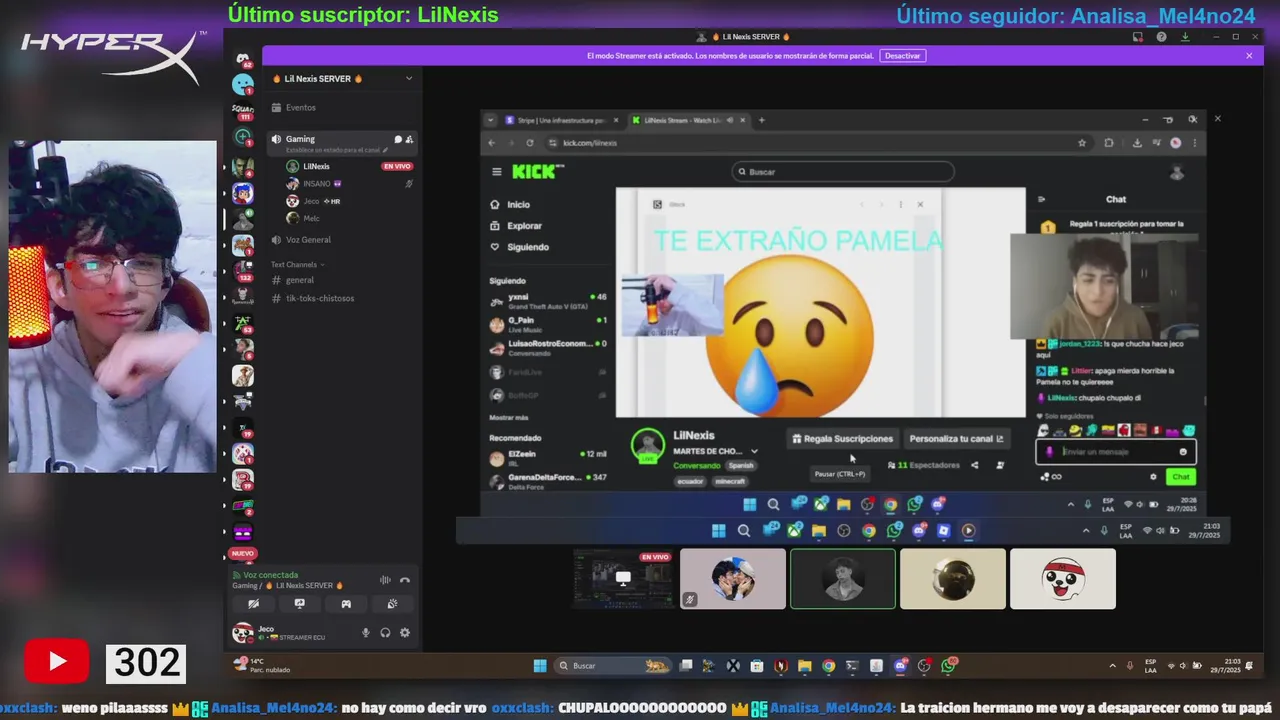Select the two-people avatar participant tile

733,578
